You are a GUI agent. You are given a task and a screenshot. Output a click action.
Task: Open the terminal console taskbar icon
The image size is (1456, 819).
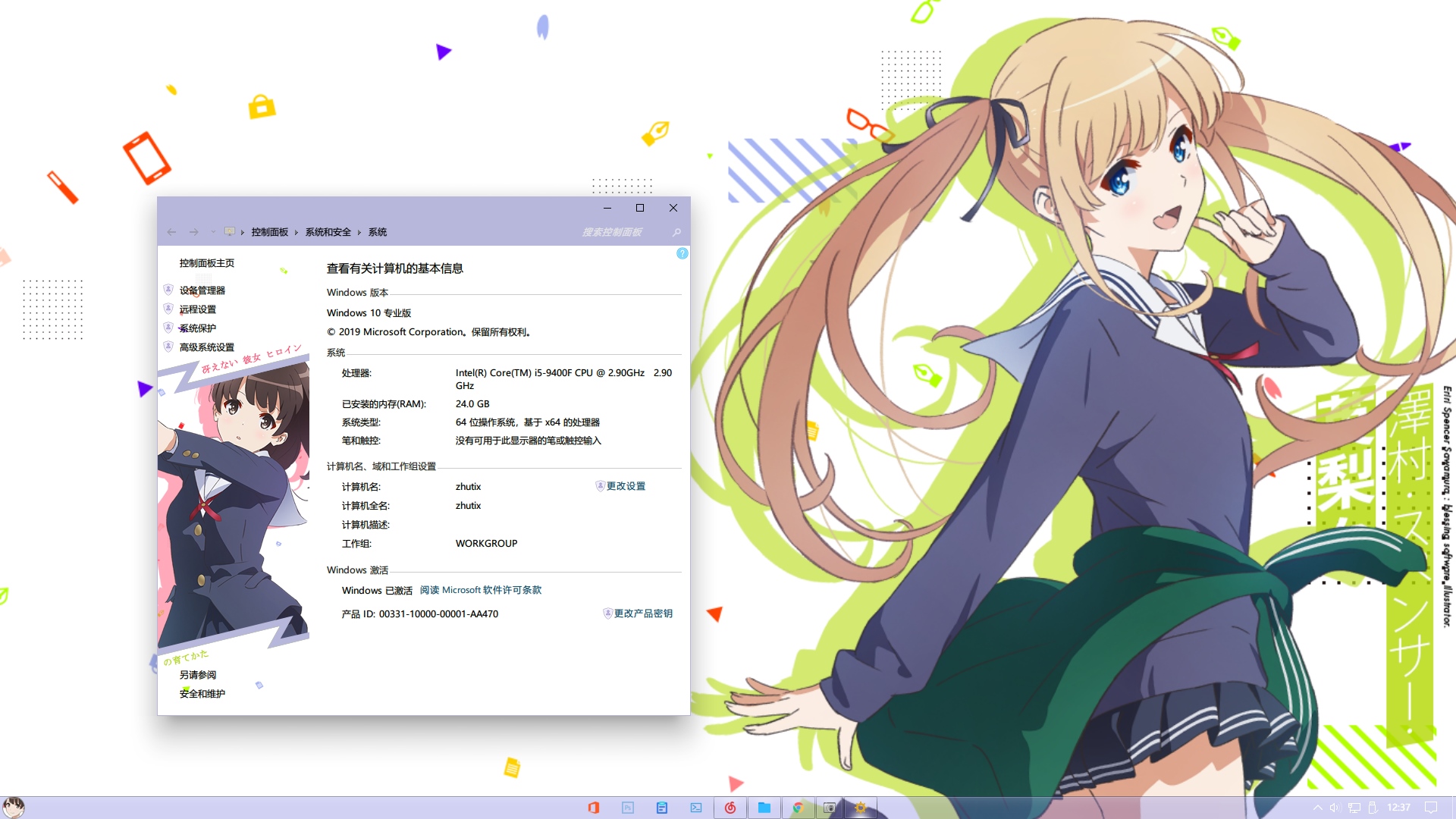pyautogui.click(x=696, y=808)
